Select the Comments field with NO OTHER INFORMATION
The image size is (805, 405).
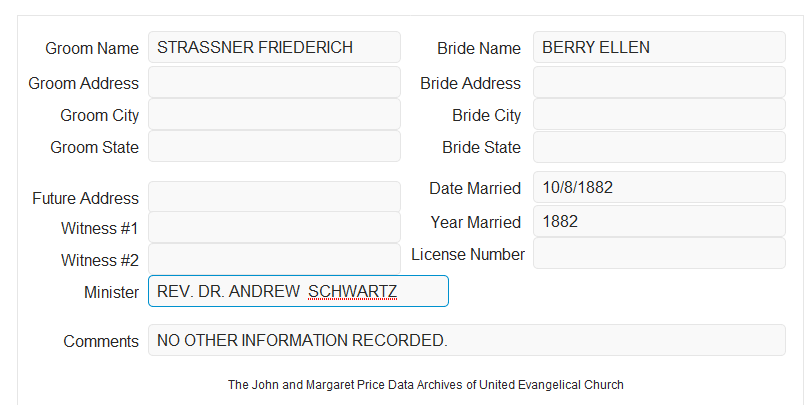point(467,340)
